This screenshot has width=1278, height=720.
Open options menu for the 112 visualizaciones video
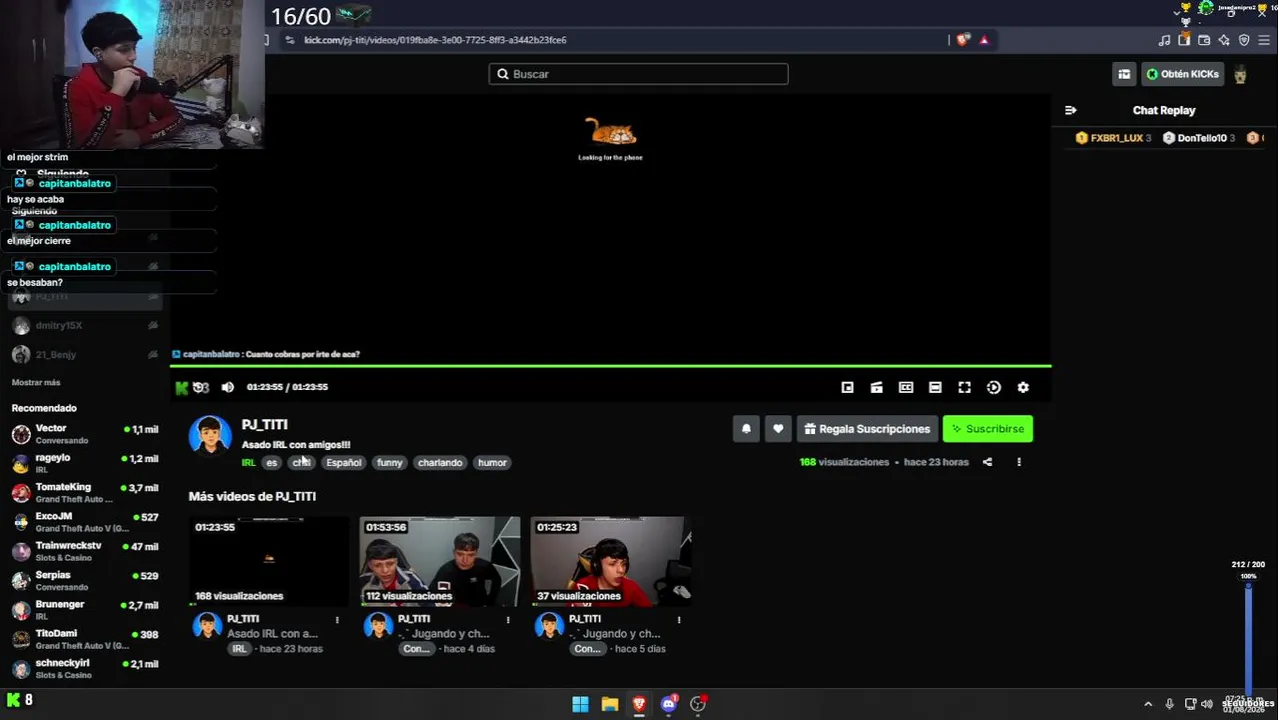[508, 620]
